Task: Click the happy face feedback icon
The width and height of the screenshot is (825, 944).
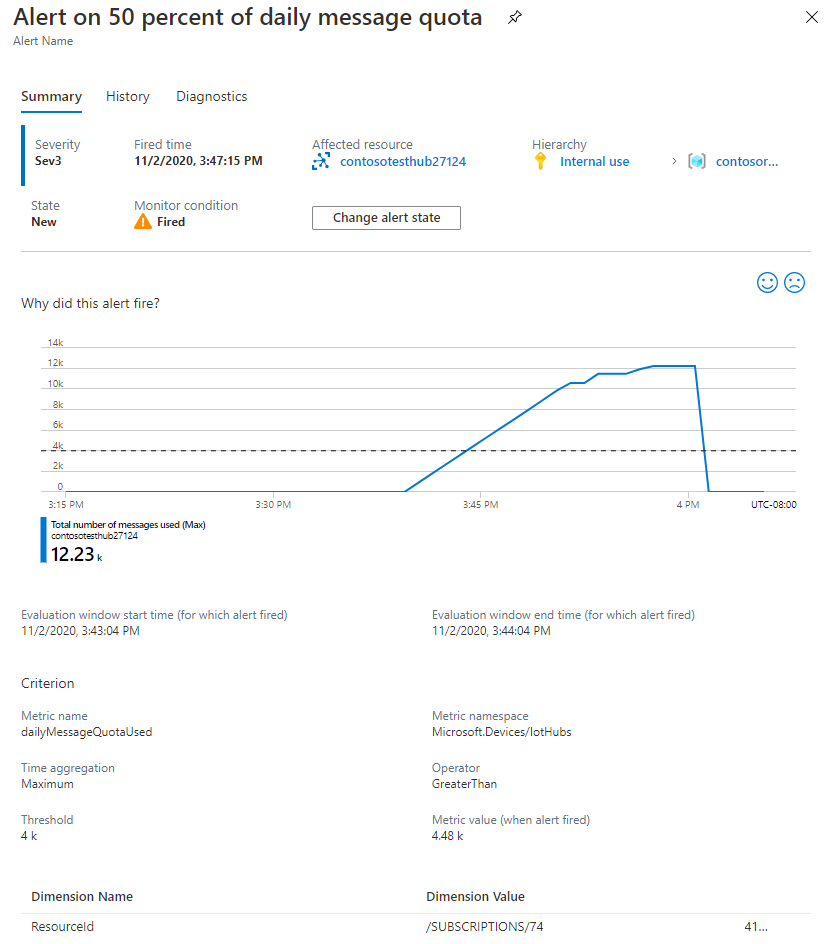Action: pos(767,283)
